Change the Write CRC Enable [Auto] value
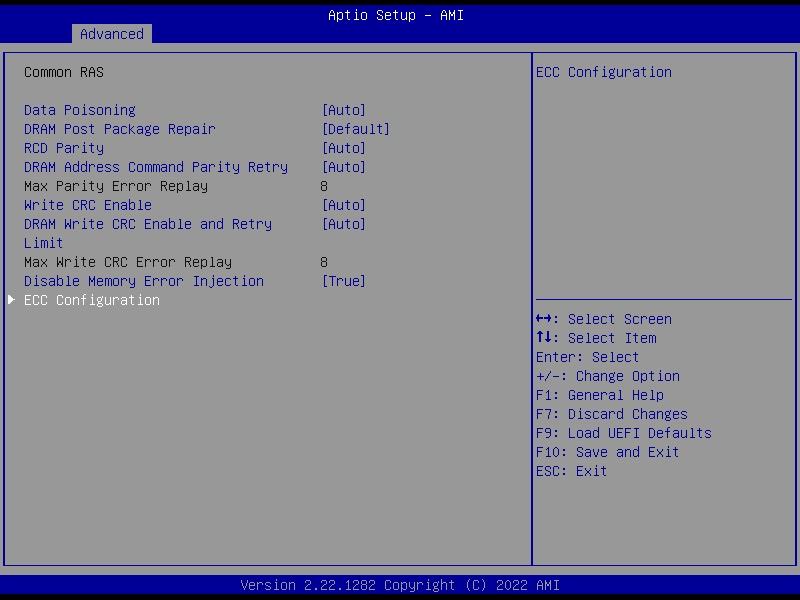This screenshot has height=600, width=800. [344, 205]
